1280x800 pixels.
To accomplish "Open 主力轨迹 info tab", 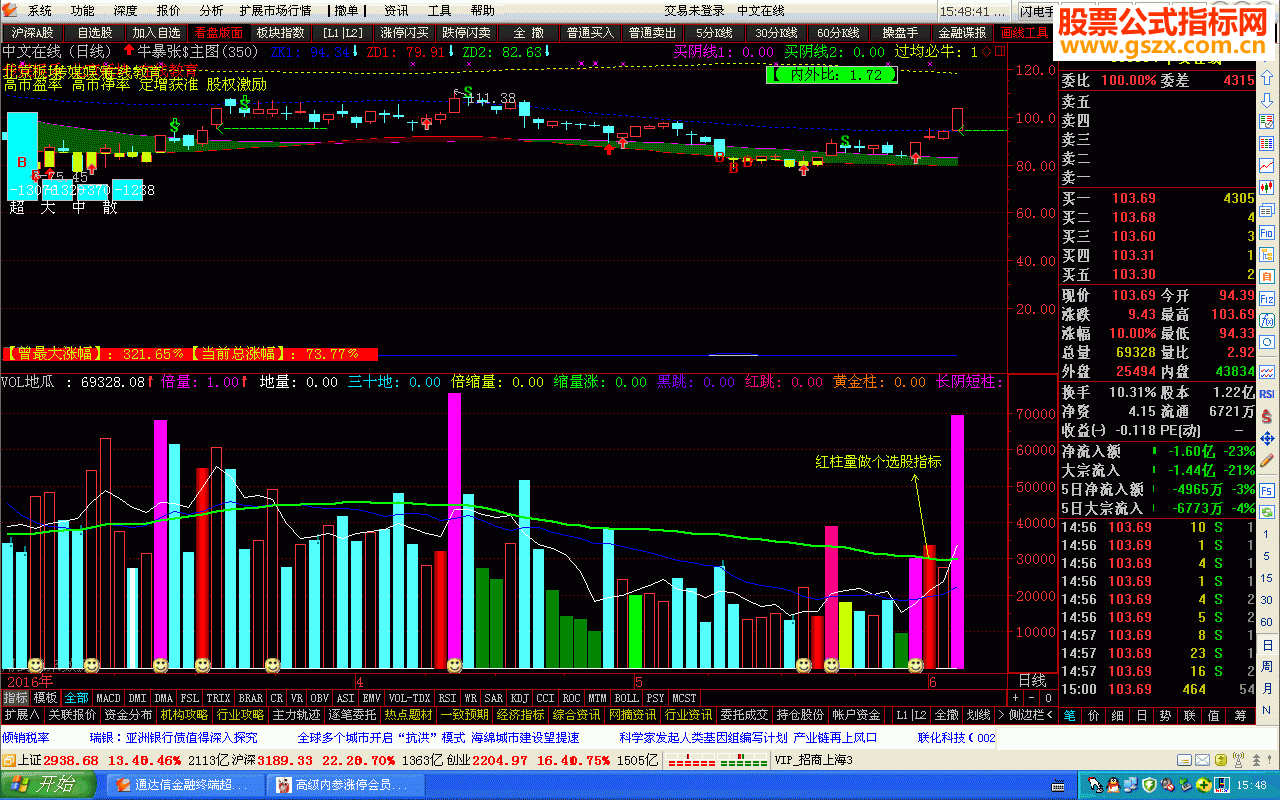I will (x=296, y=715).
